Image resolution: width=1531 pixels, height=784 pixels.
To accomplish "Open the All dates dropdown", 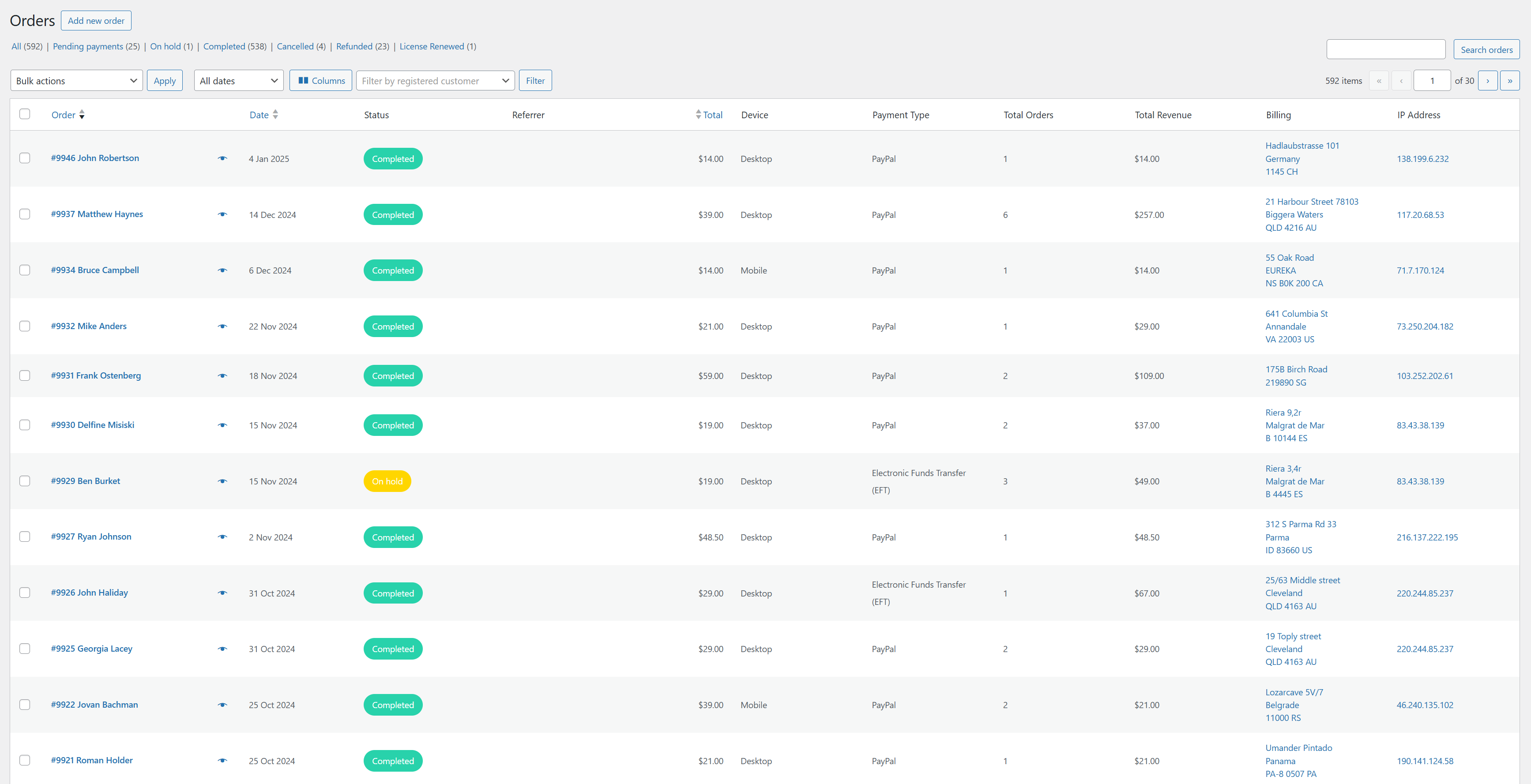I will pyautogui.click(x=239, y=81).
